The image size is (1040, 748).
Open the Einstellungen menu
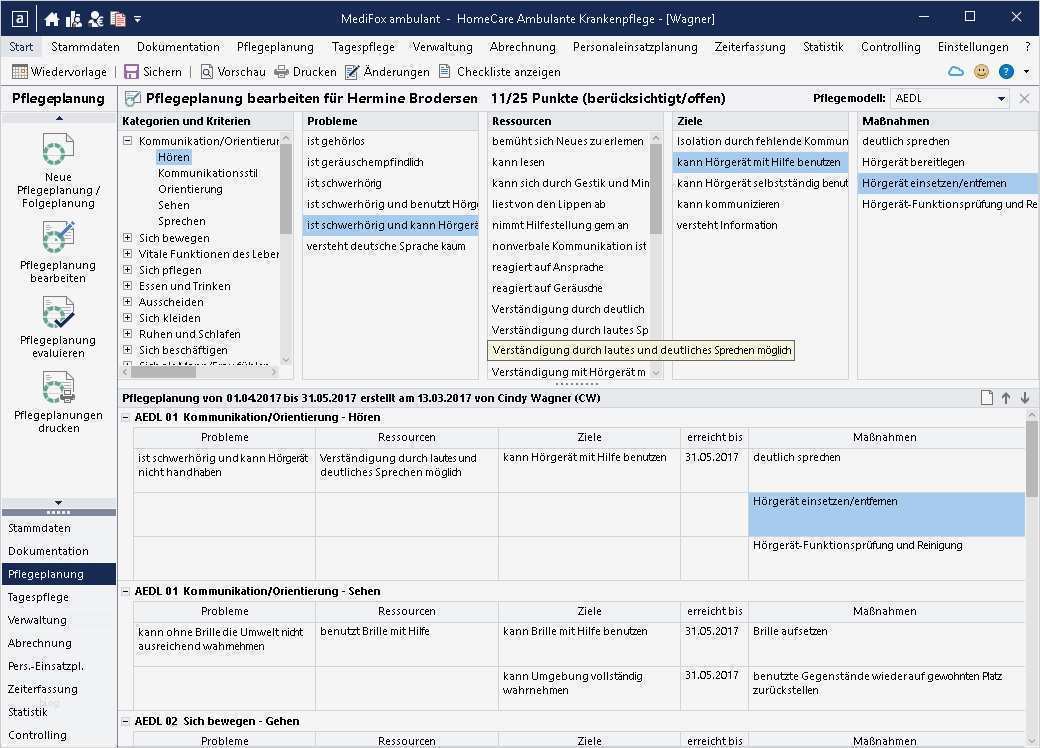[972, 47]
